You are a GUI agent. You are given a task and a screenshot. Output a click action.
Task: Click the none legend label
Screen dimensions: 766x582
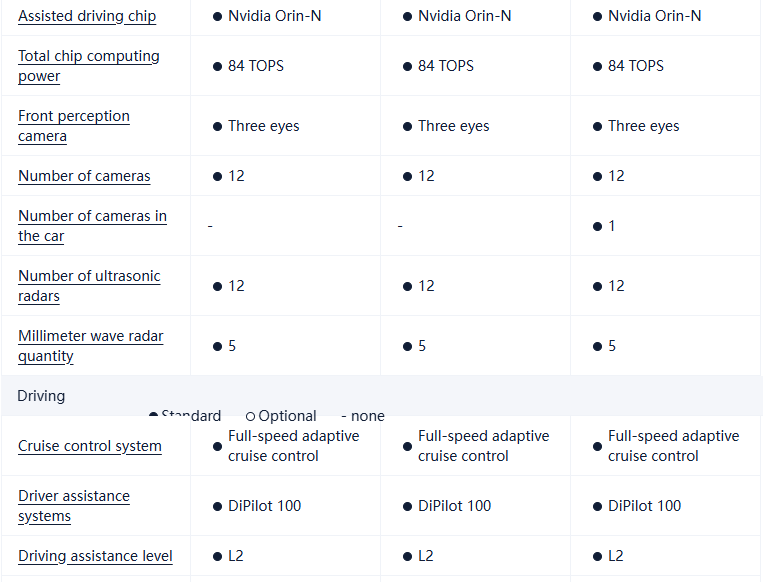tap(367, 416)
